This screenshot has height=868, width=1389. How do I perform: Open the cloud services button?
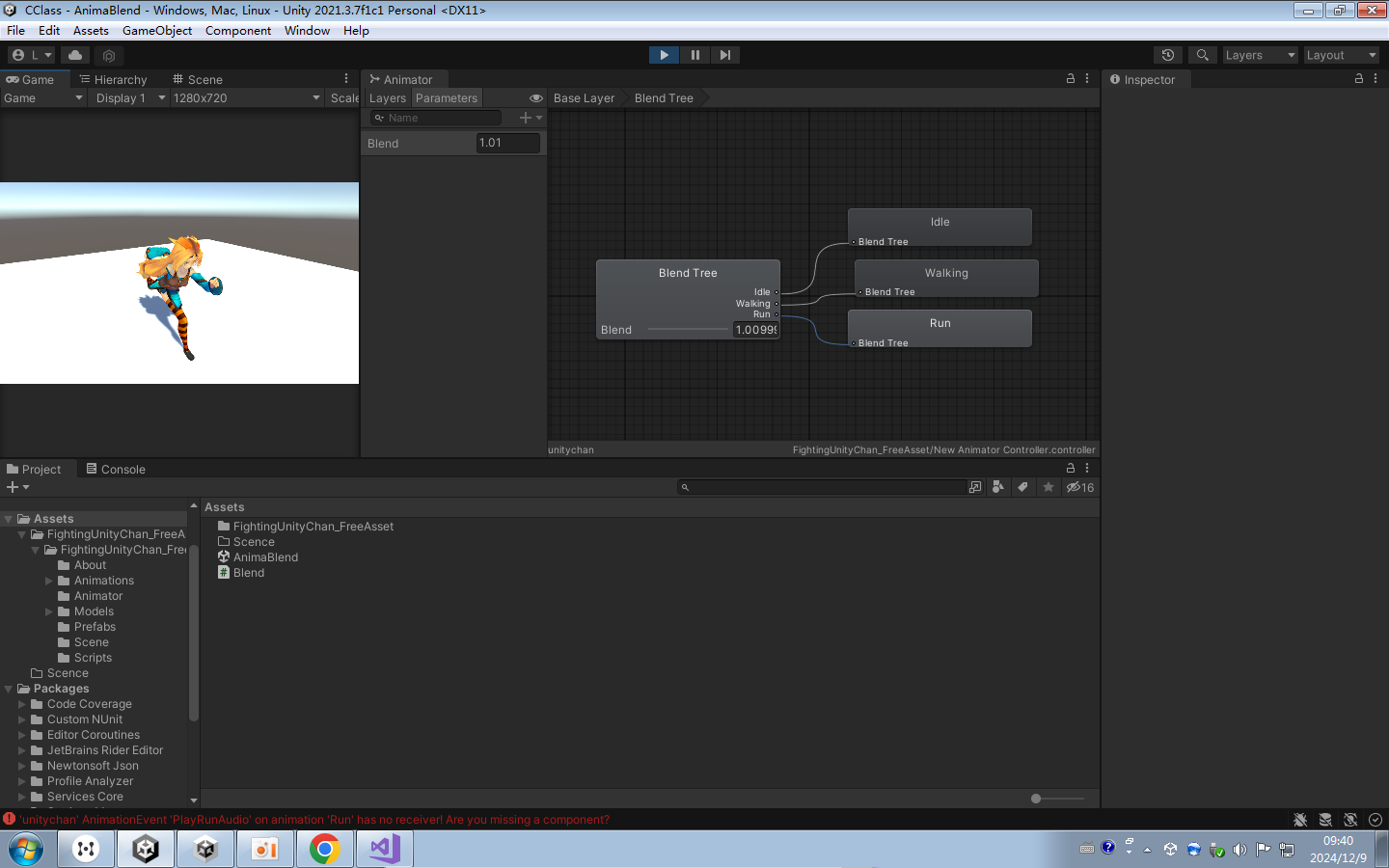point(75,55)
